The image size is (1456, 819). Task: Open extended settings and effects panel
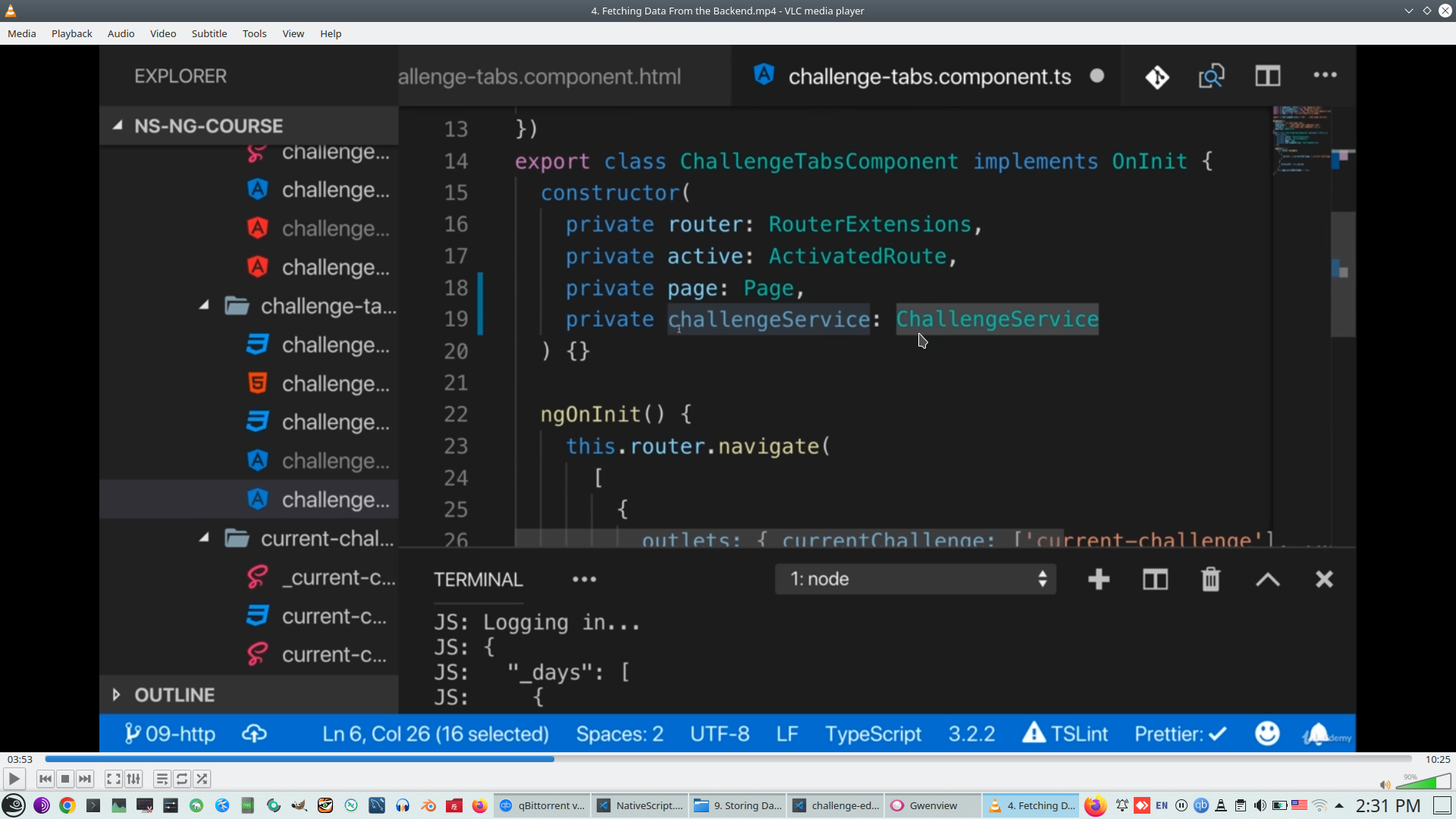(133, 779)
